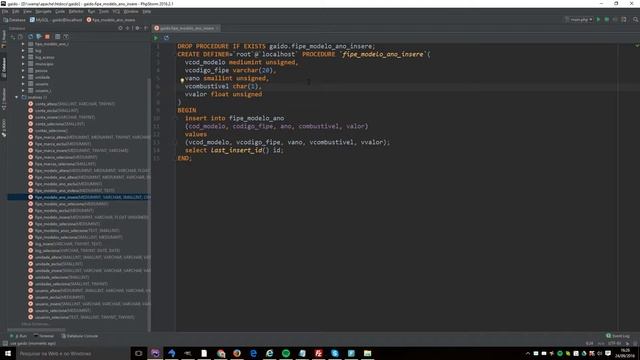Open table editor icon in database toolbar
The image size is (640, 360).
[x=58, y=37]
